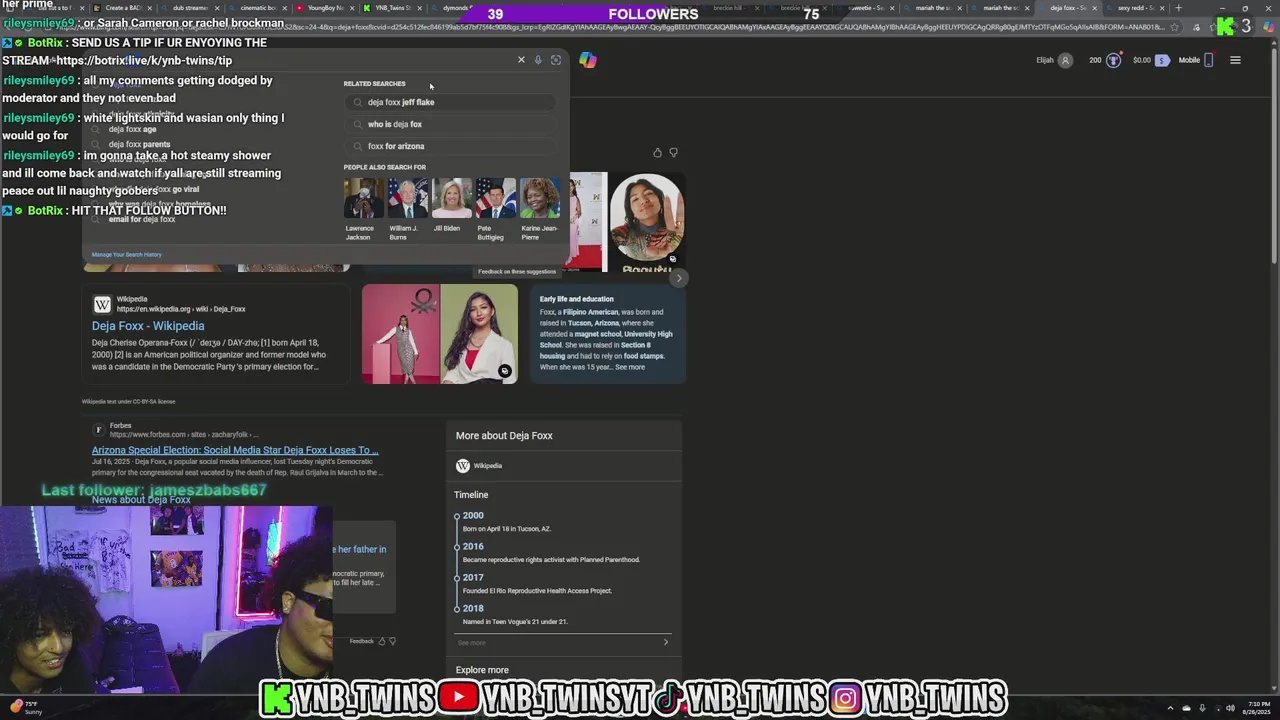Open Karine Jean-Pierre person thumbnail
The image size is (1280, 720).
pyautogui.click(x=540, y=198)
